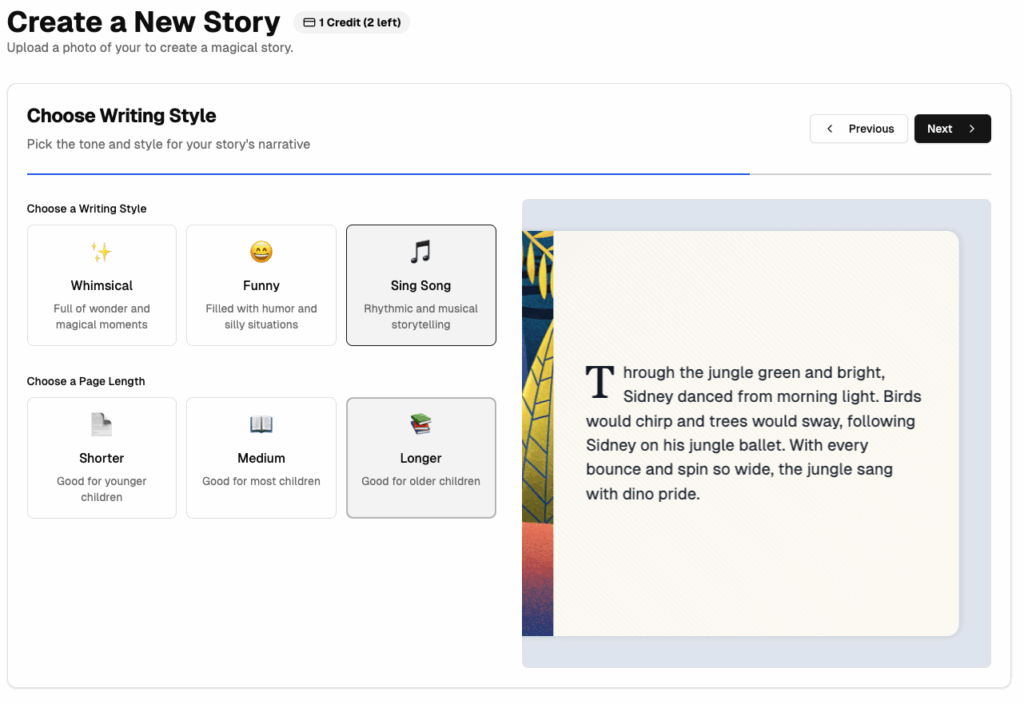Click the '1 Credit (2 left)' badge
The image size is (1024, 704).
(352, 22)
